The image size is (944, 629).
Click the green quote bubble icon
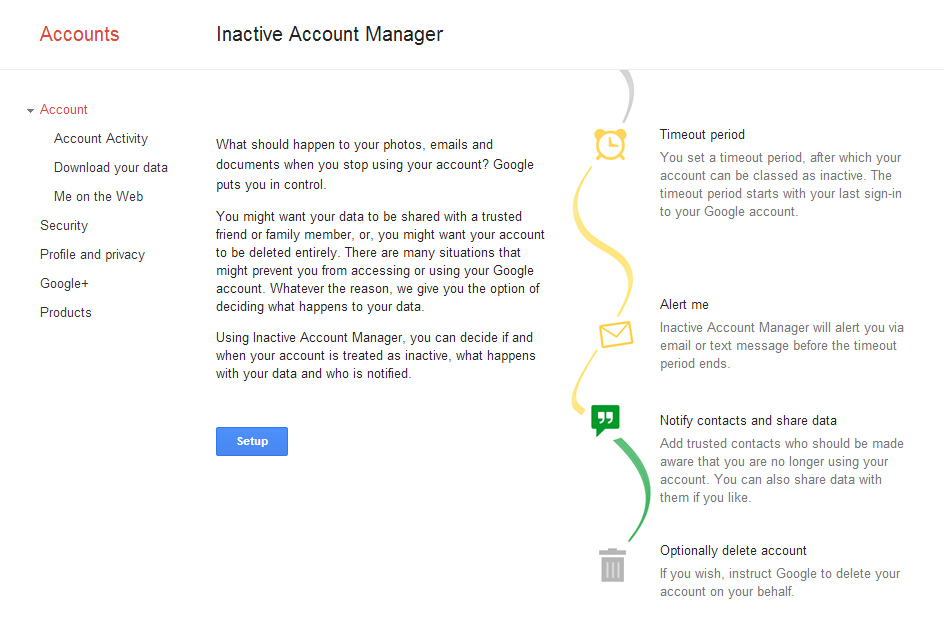click(x=605, y=419)
